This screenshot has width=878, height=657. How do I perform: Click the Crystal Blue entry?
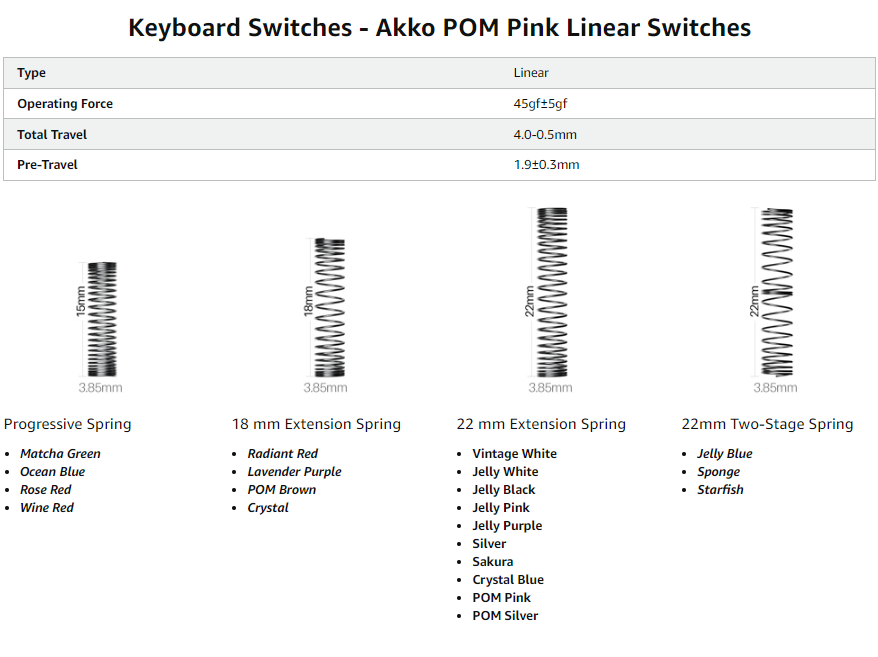pyautogui.click(x=508, y=580)
